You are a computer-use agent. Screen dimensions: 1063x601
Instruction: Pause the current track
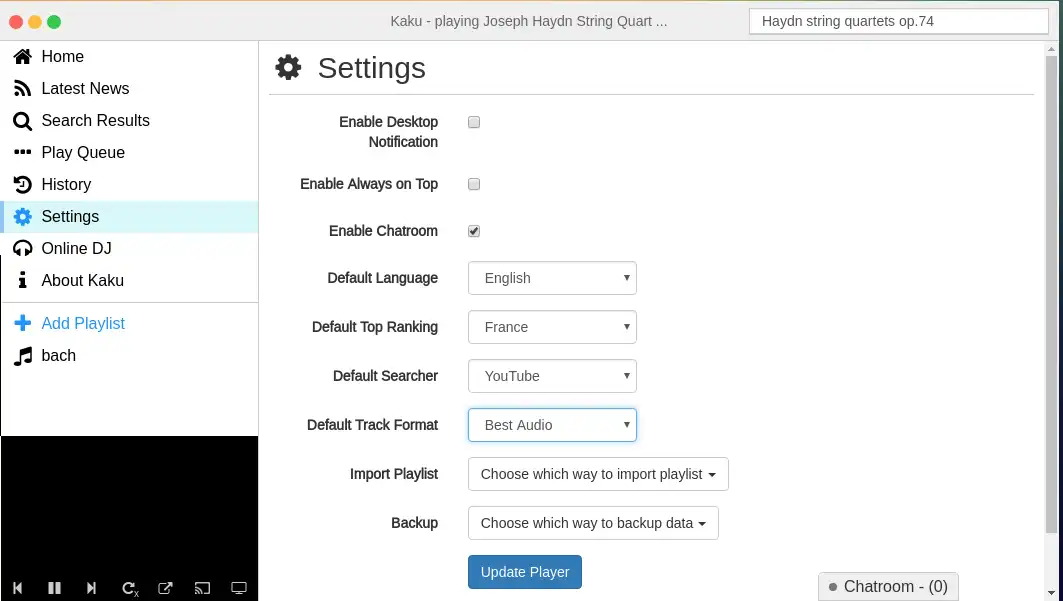(x=54, y=588)
